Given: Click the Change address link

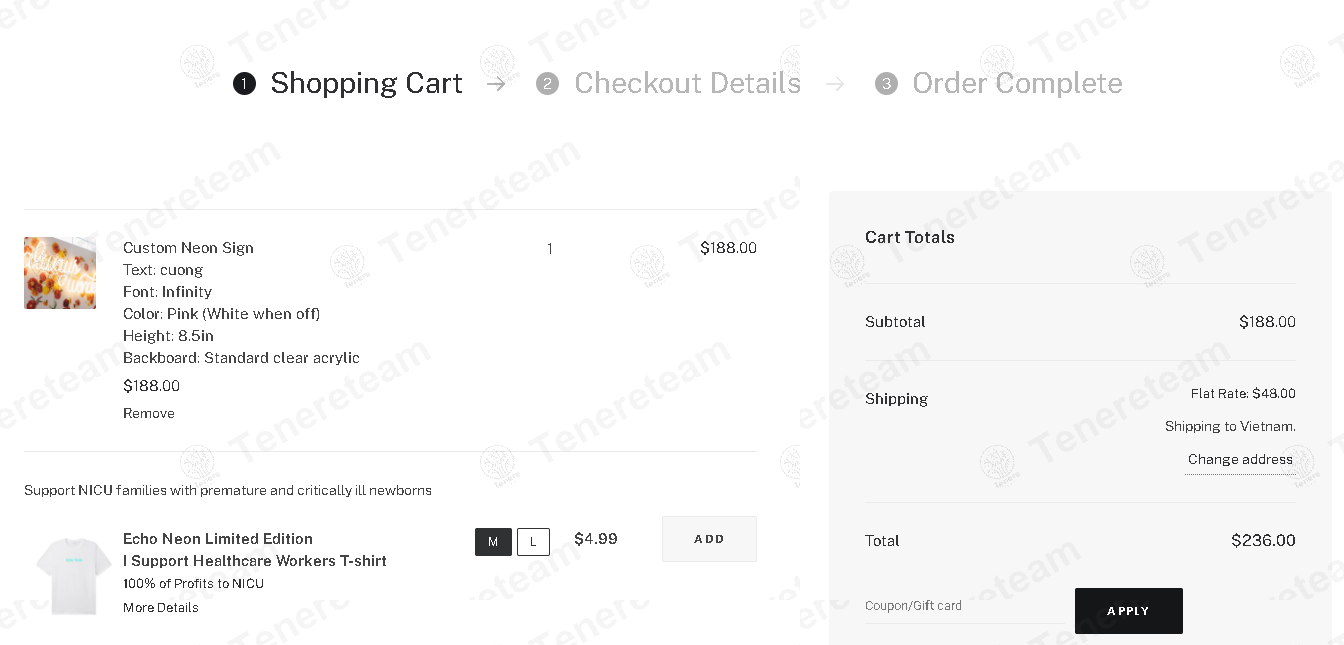Looking at the screenshot, I should click(x=1240, y=459).
